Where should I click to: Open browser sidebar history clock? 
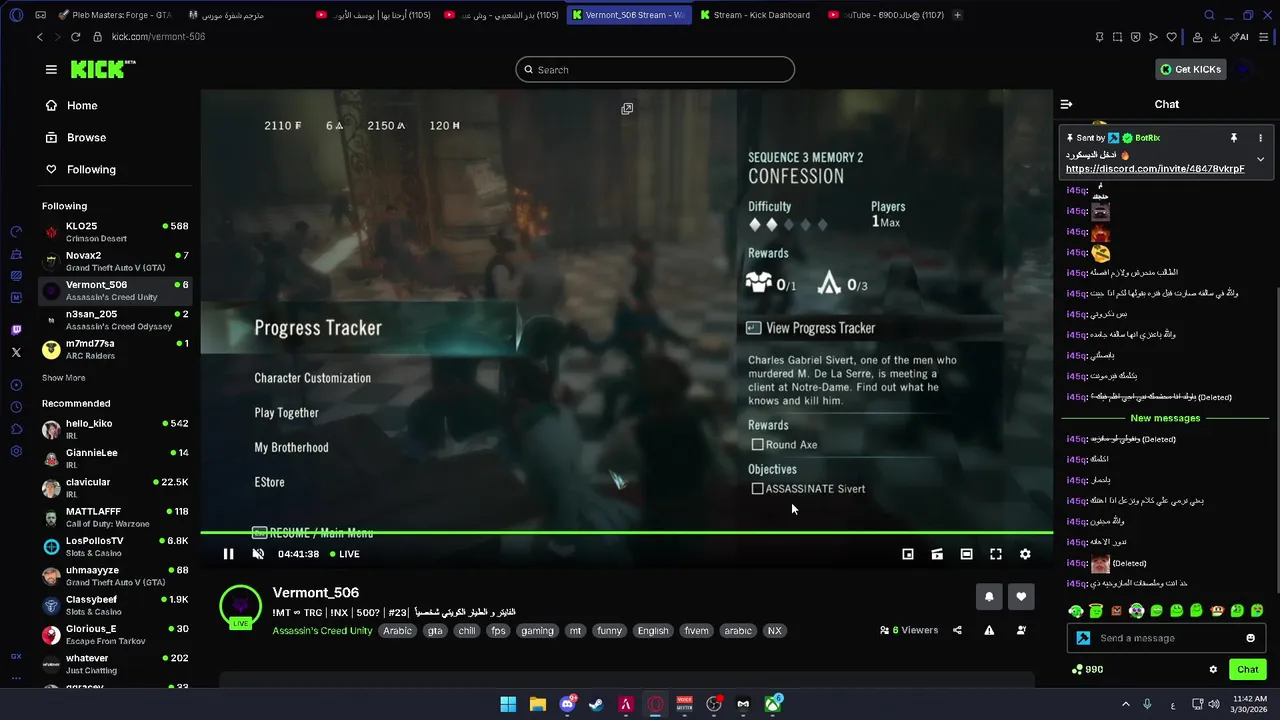[16, 407]
